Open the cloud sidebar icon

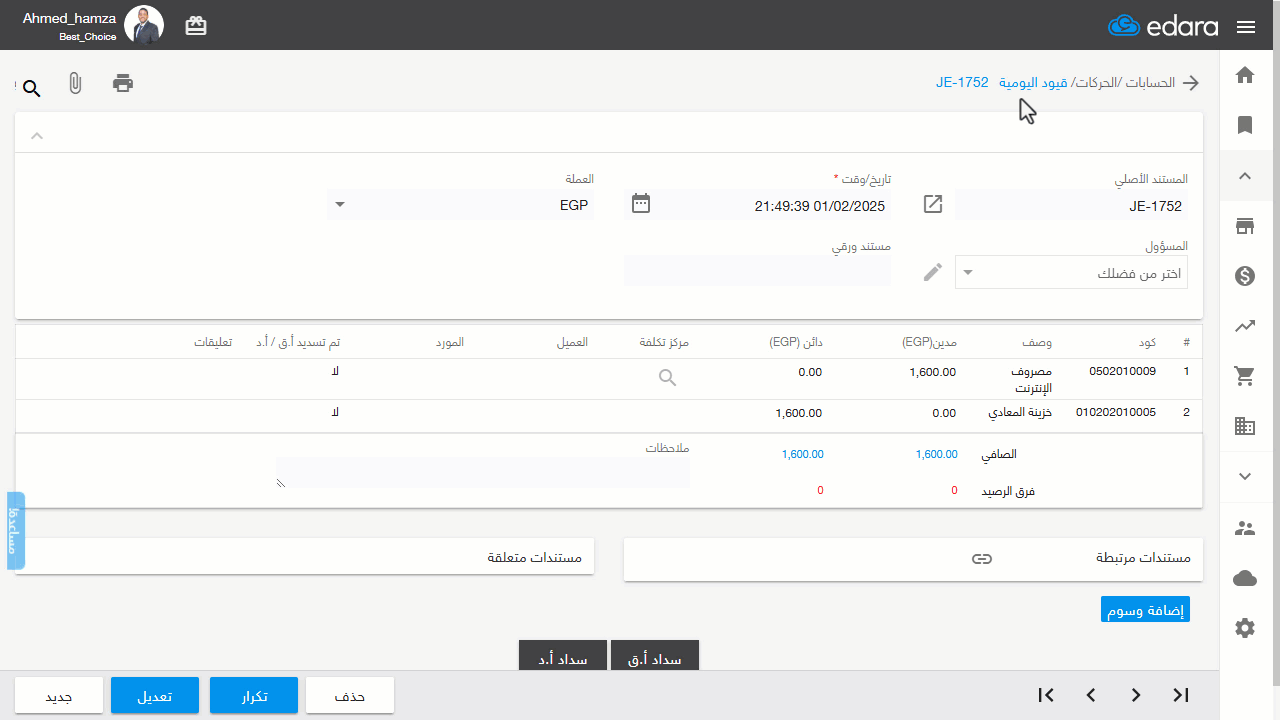[x=1245, y=578]
